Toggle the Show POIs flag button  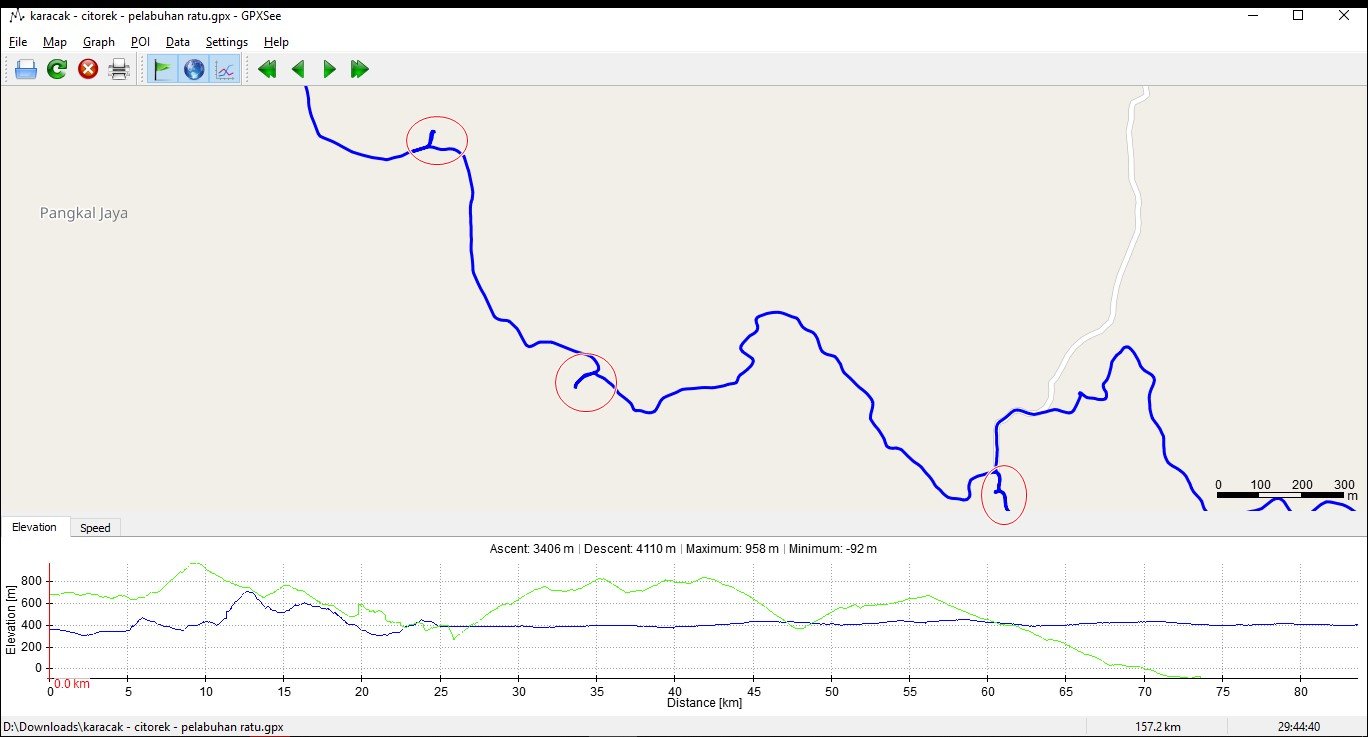tap(162, 69)
